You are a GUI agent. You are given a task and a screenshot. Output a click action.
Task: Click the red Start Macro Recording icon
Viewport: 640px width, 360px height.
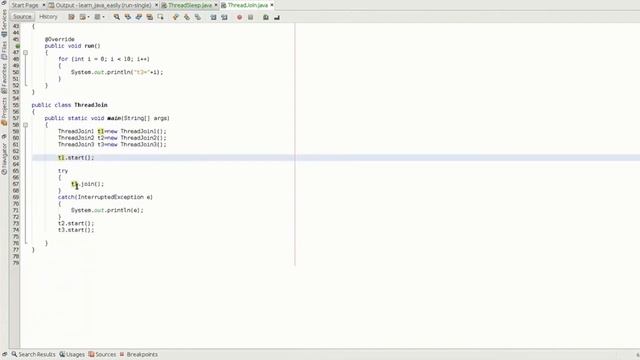pyautogui.click(x=240, y=17)
